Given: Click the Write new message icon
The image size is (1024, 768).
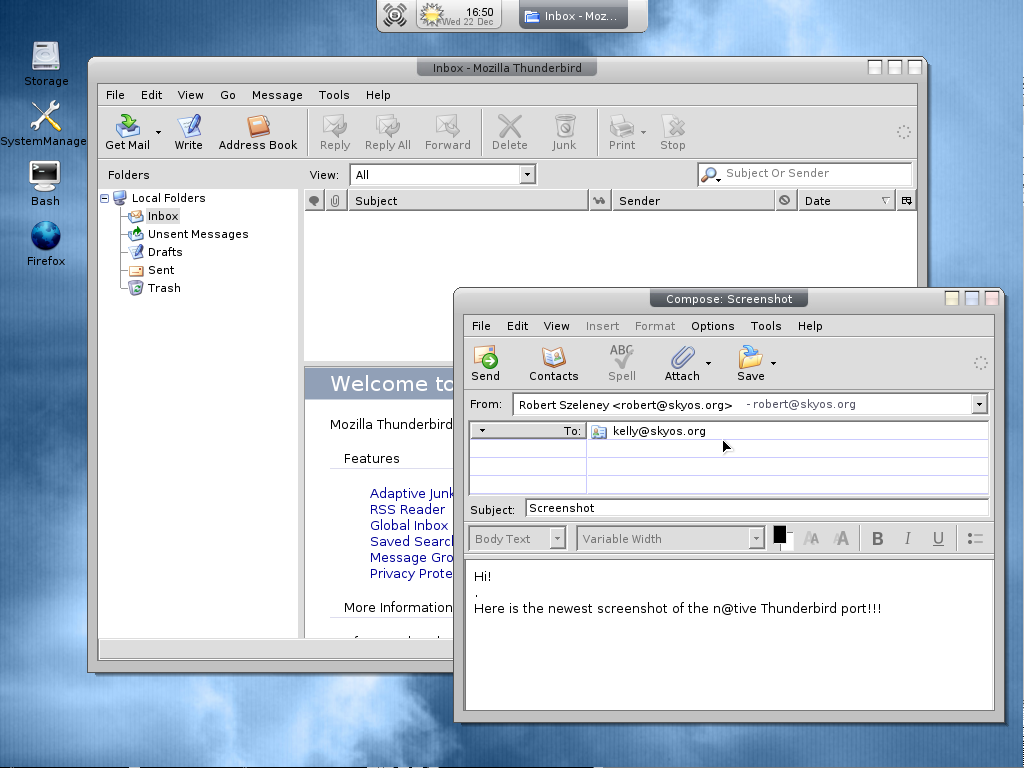Looking at the screenshot, I should [188, 132].
